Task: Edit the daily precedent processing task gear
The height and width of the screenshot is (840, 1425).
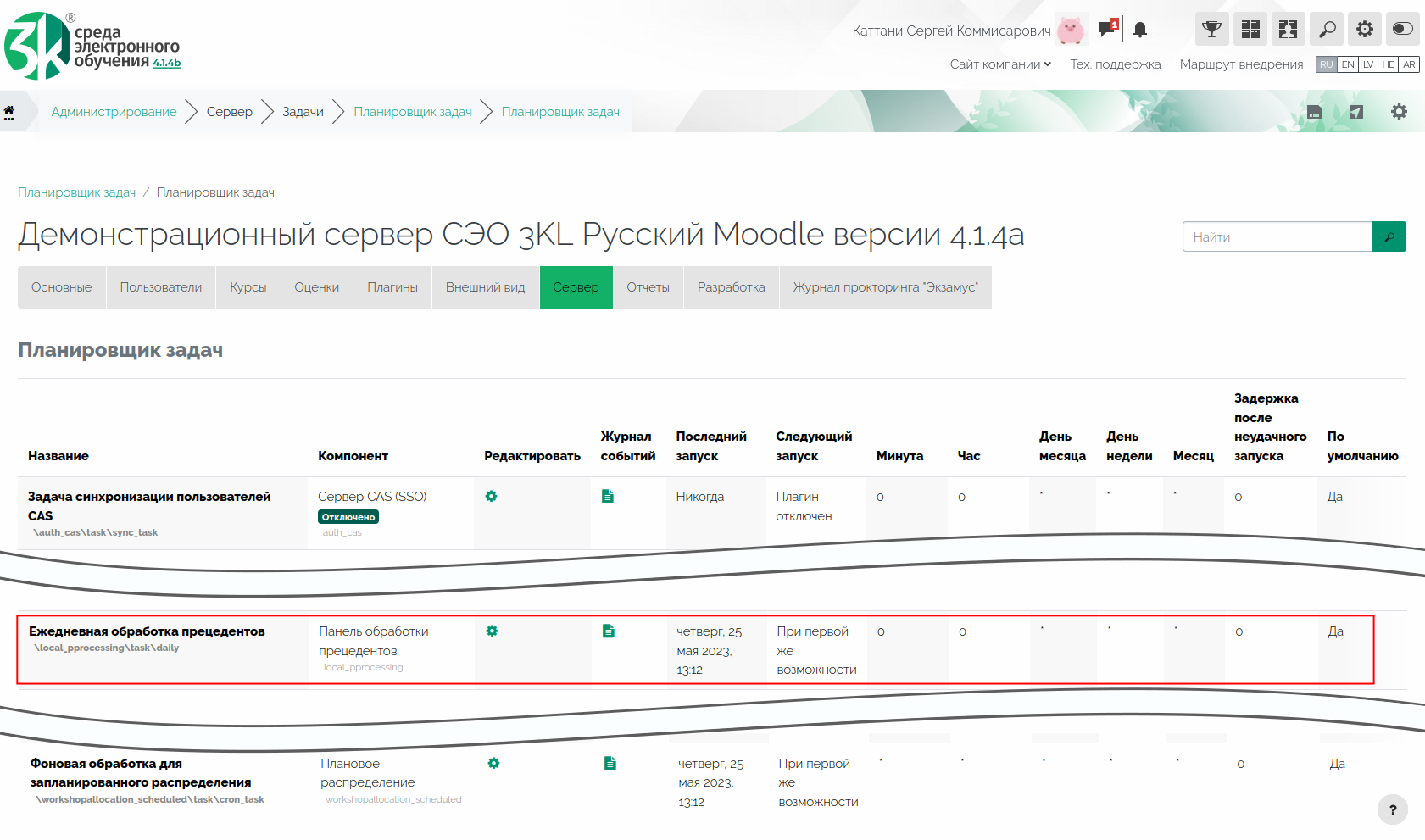Action: coord(492,631)
